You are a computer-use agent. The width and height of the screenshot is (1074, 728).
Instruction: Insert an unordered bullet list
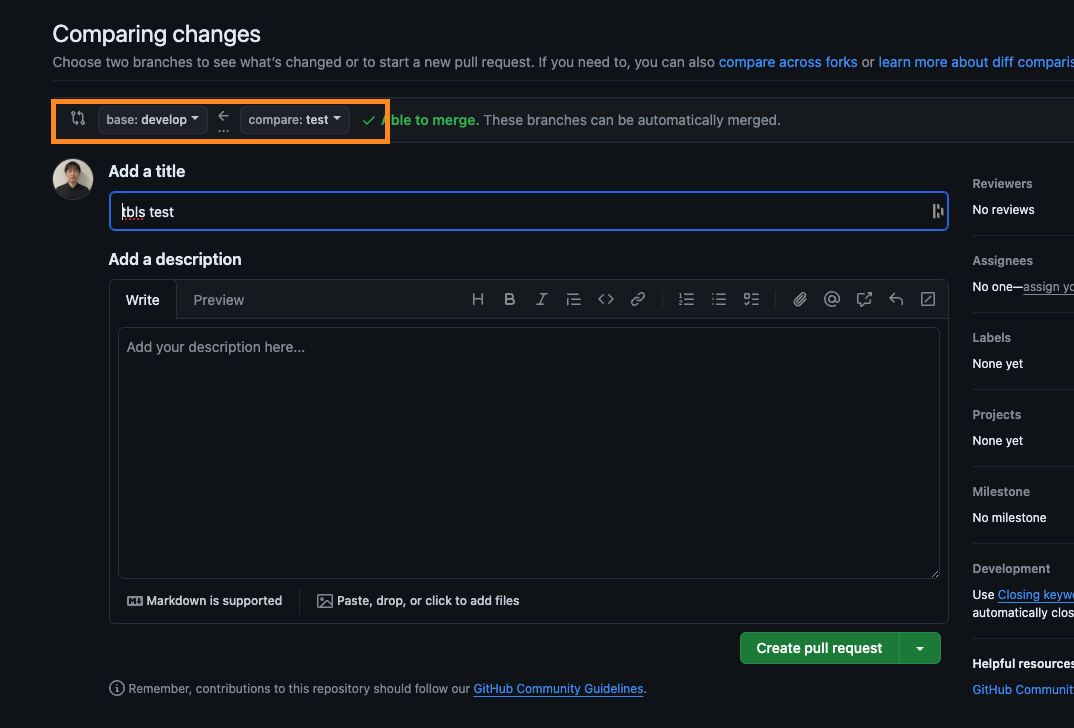coord(719,299)
